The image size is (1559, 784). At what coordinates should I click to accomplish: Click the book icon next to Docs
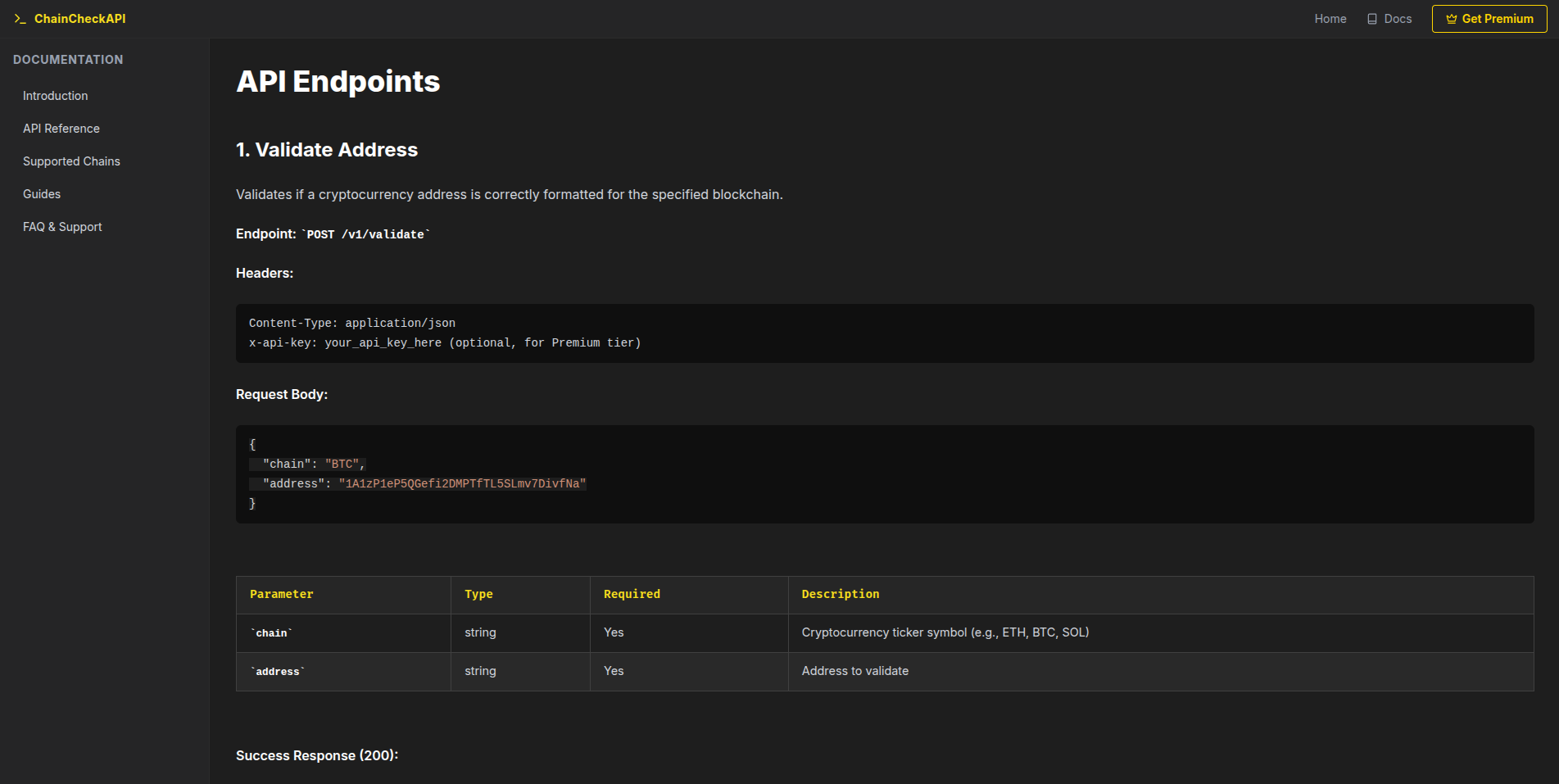[x=1371, y=18]
